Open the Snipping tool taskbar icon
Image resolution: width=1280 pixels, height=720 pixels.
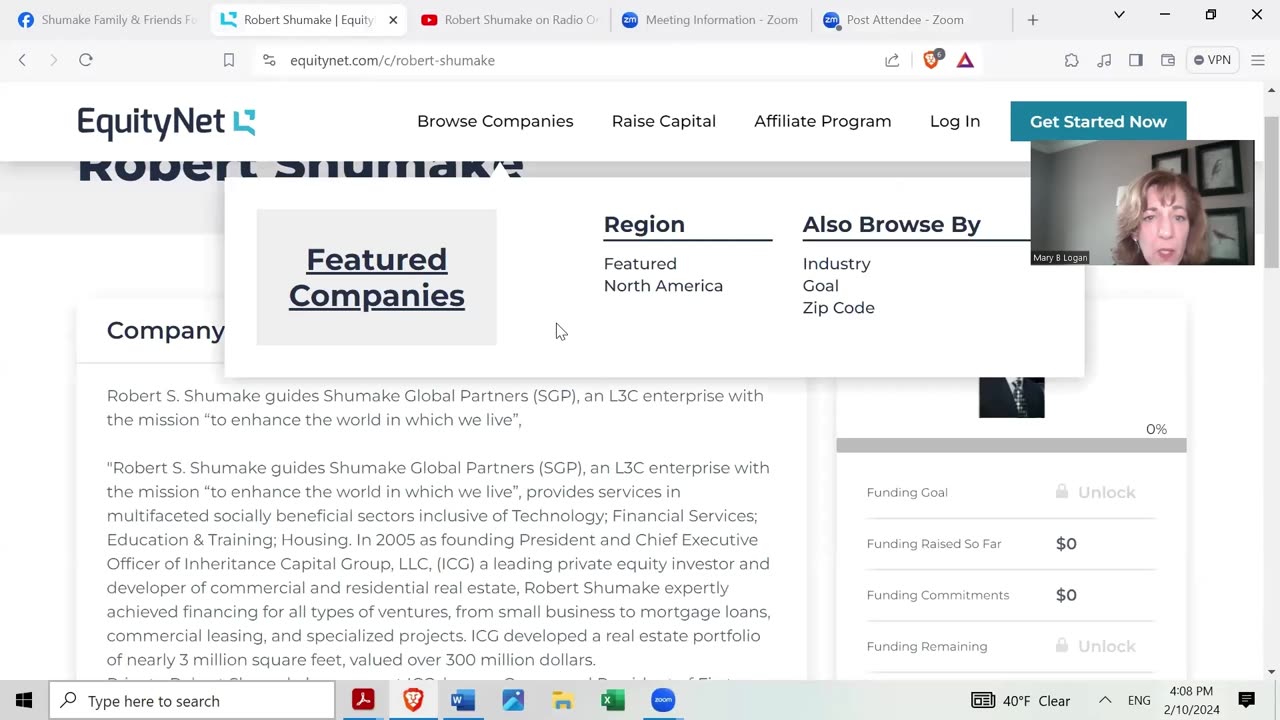click(513, 700)
